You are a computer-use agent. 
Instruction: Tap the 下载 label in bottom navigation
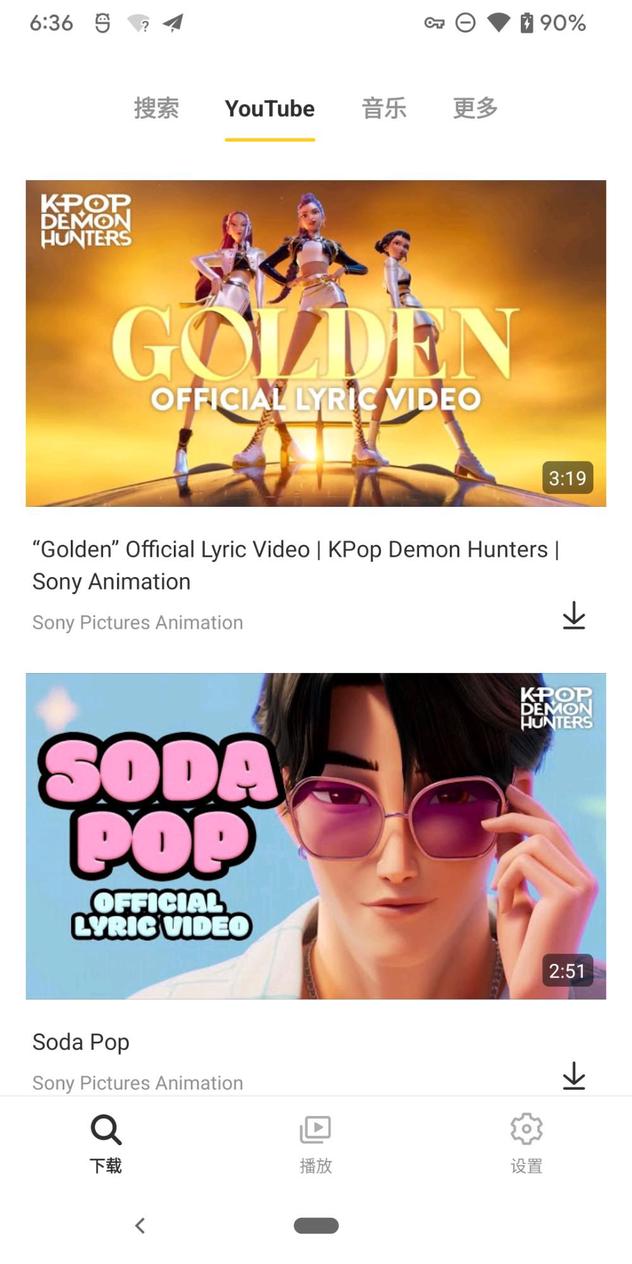tap(106, 1166)
